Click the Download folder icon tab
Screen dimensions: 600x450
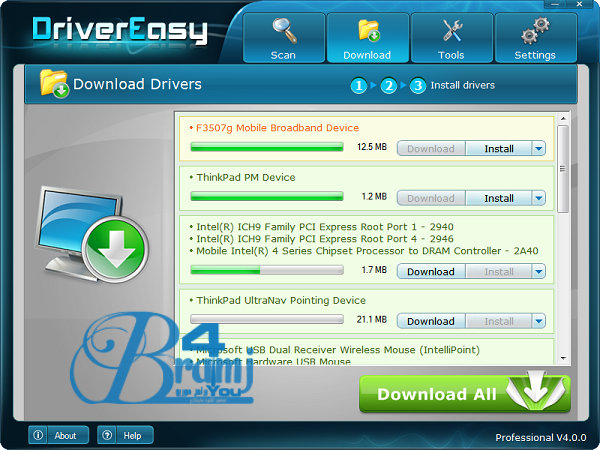click(x=368, y=38)
